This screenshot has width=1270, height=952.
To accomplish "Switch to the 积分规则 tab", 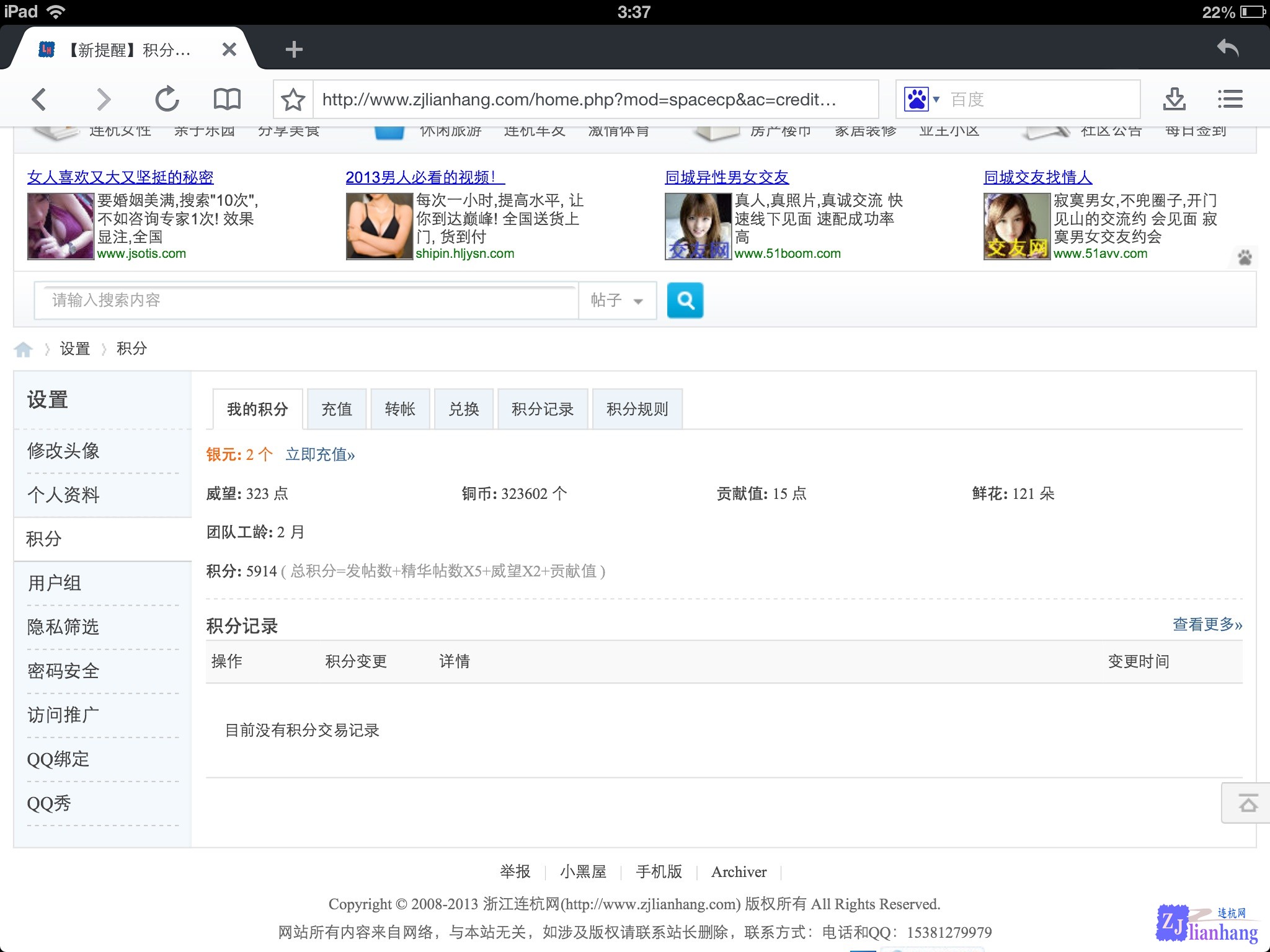I will coord(637,409).
